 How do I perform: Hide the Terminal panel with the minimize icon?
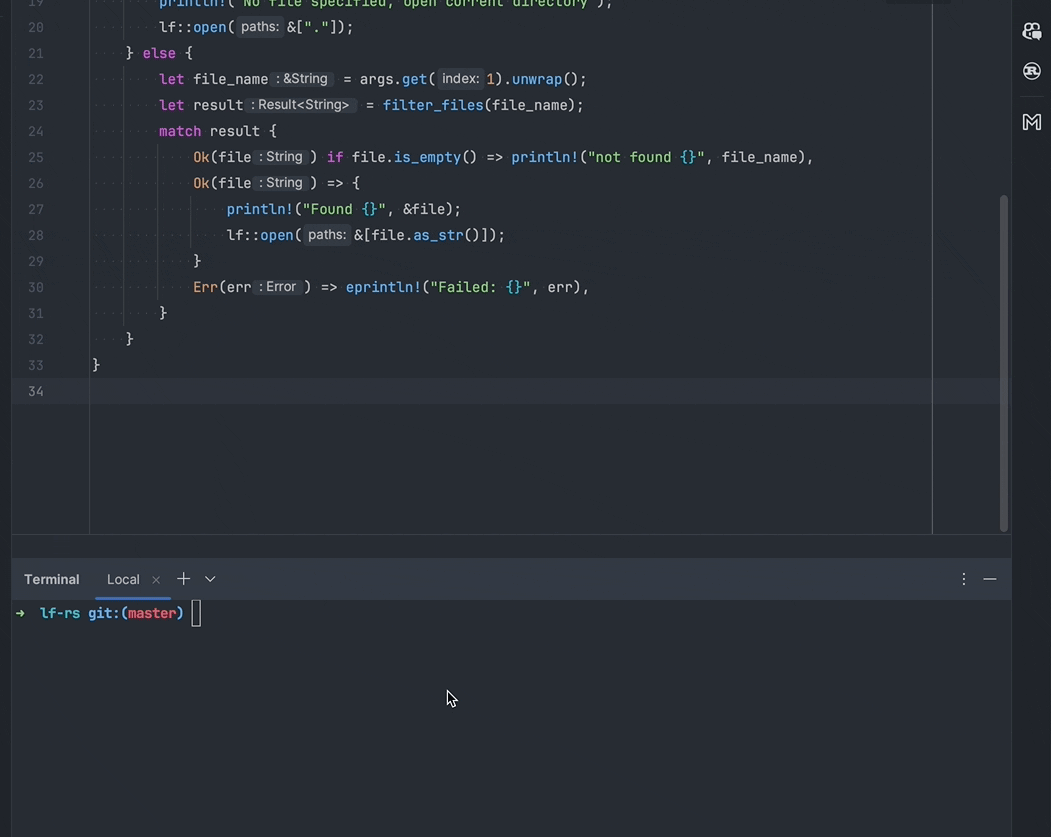[x=989, y=579]
